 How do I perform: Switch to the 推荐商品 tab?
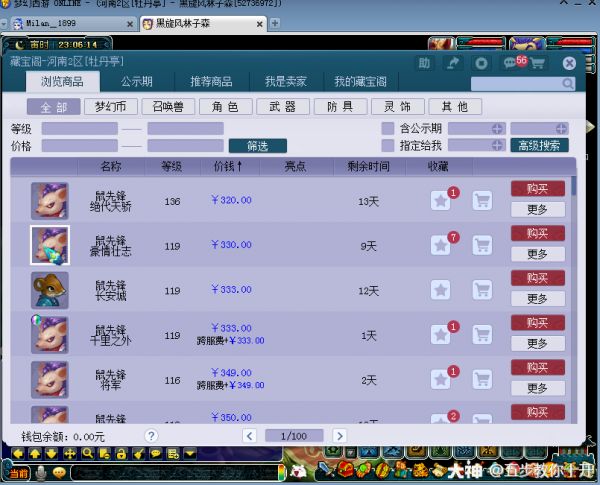tap(212, 82)
